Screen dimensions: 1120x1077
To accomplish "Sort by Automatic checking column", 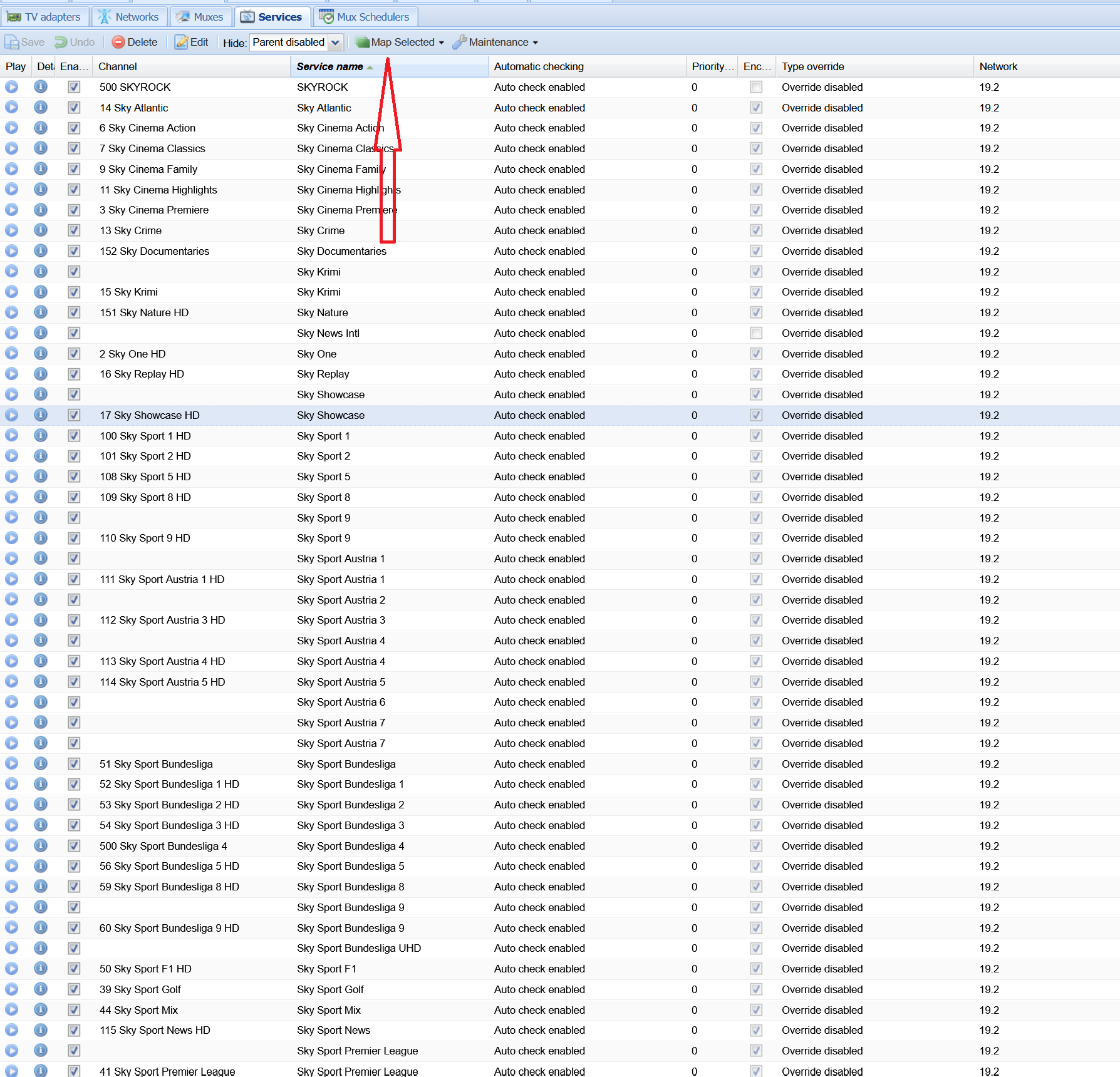I will 587,66.
